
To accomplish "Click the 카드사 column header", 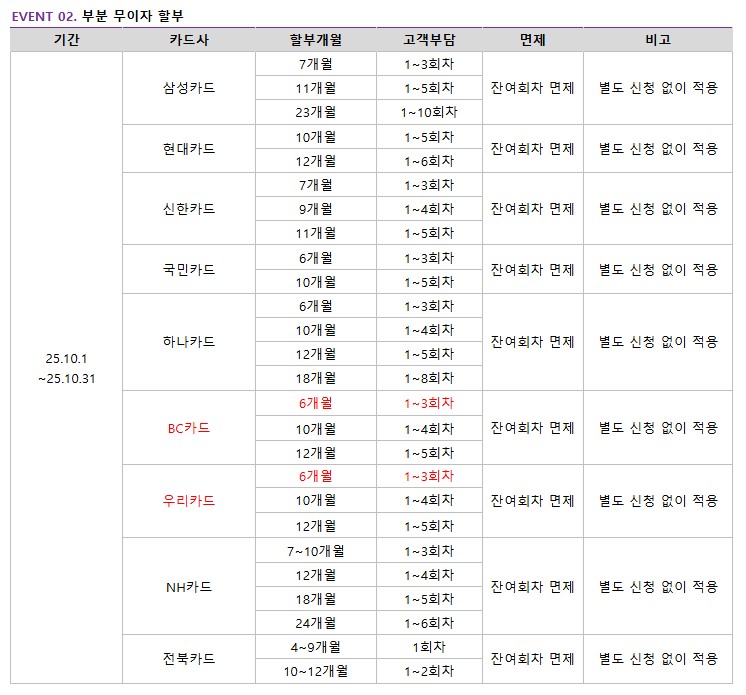I will pyautogui.click(x=189, y=40).
